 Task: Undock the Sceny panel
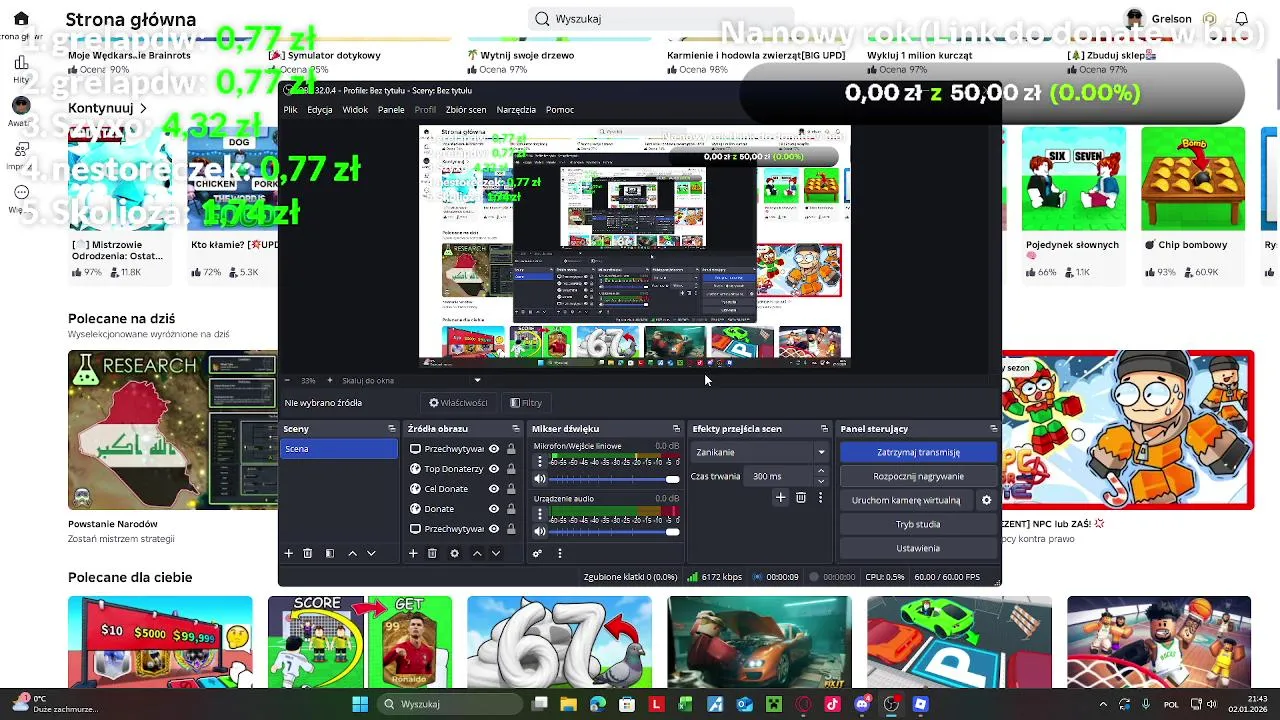point(392,429)
